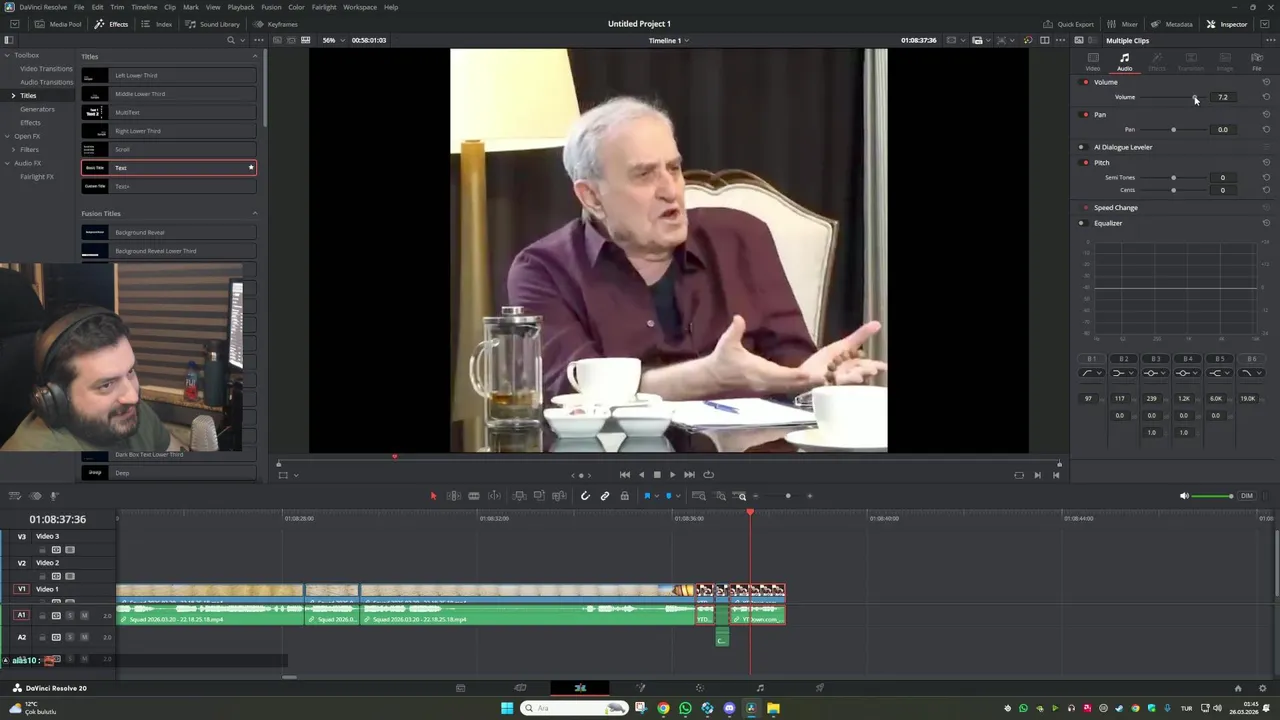1280x720 pixels.
Task: Toggle loop playback icon
Action: click(x=709, y=475)
